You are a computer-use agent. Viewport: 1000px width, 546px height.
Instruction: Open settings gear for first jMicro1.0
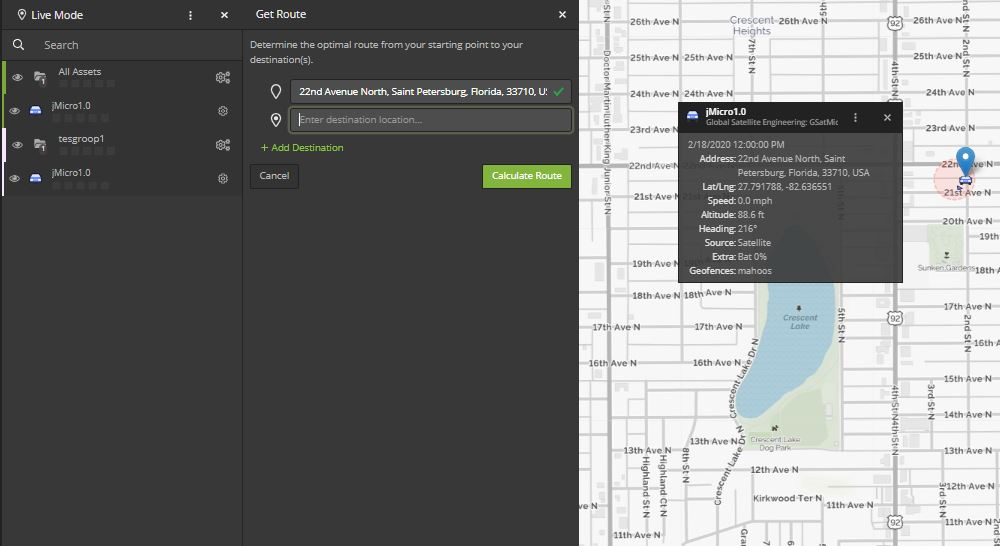(x=223, y=111)
